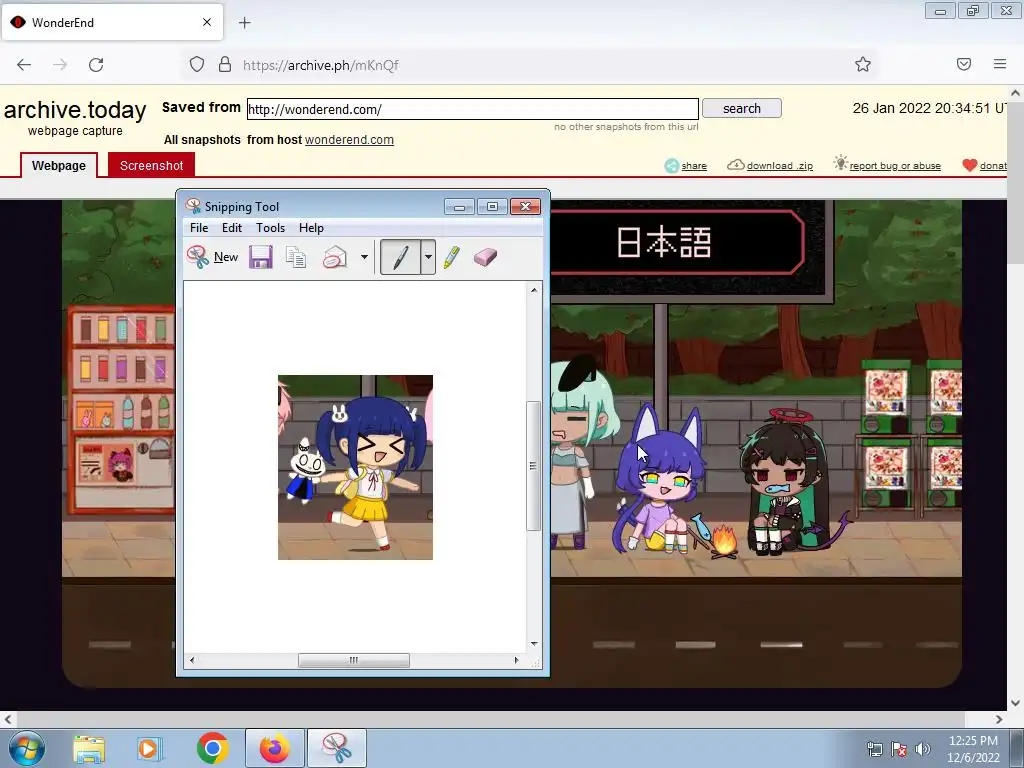Viewport: 1024px width, 768px height.
Task: Select the Pen tool in Snipping Tool
Action: [400, 257]
